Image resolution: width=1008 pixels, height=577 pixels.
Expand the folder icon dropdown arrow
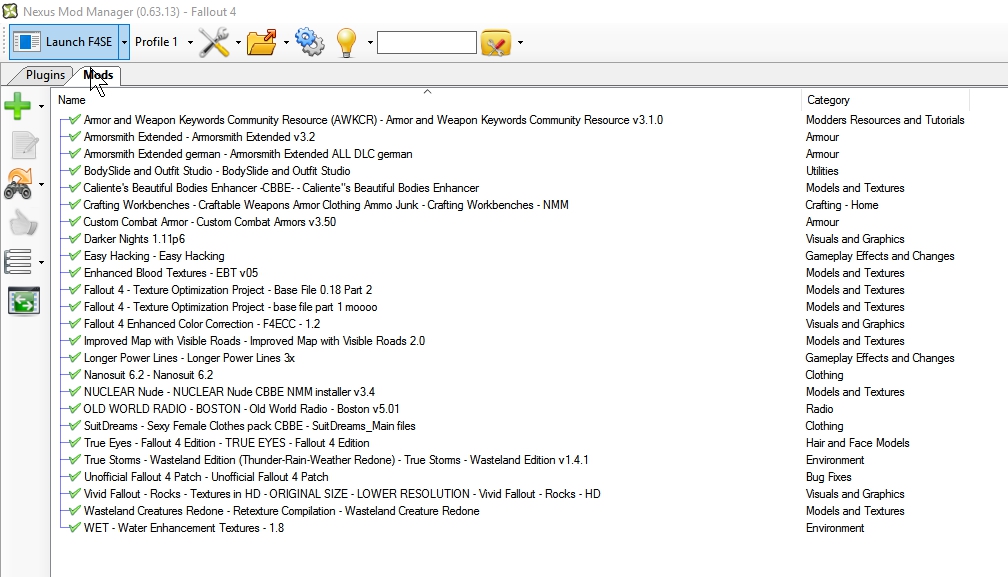(286, 42)
